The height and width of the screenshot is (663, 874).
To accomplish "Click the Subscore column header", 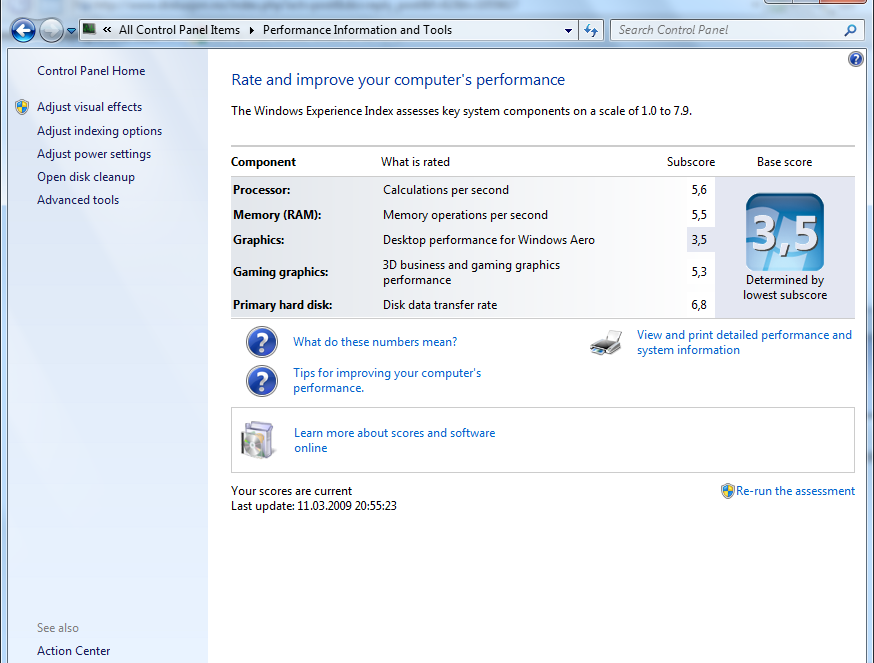I will click(691, 162).
